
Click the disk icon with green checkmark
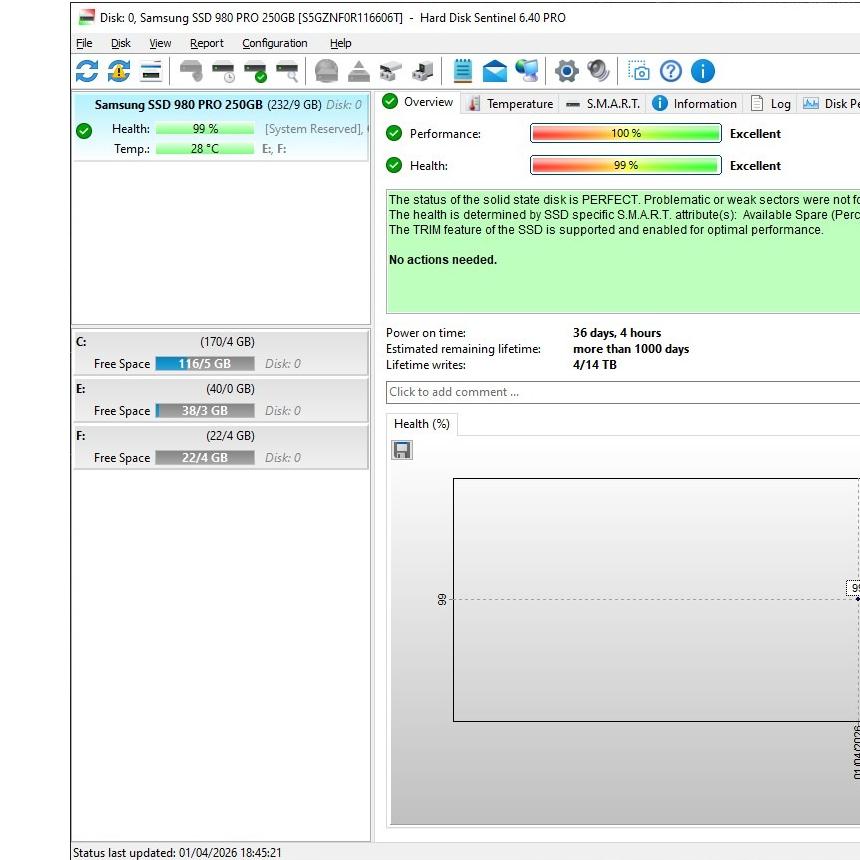pyautogui.click(x=255, y=71)
